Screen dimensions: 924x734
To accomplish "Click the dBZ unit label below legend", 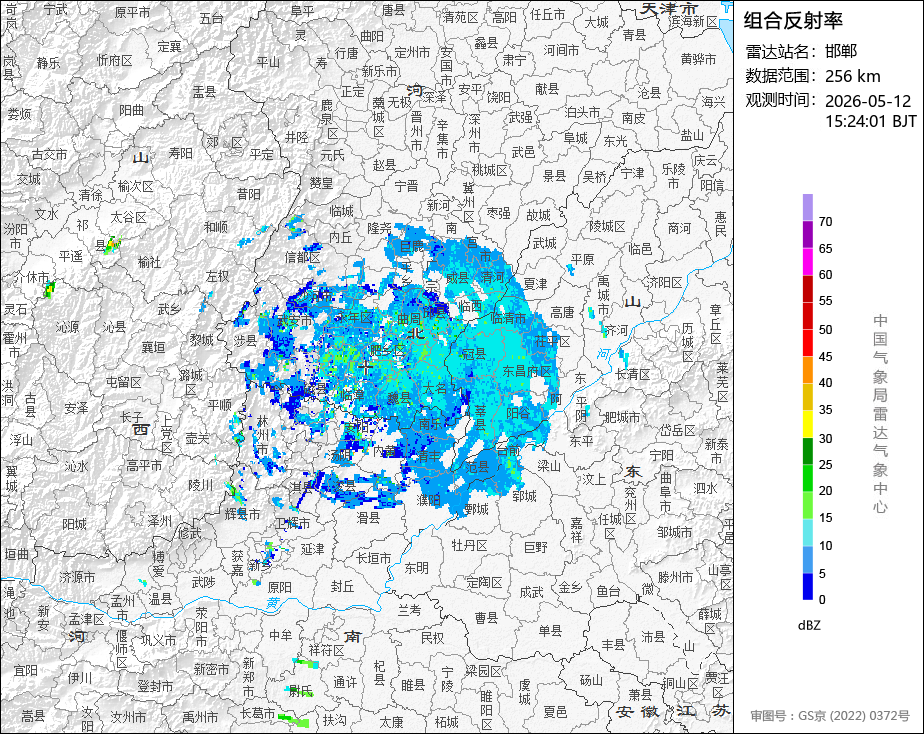I will [809, 625].
